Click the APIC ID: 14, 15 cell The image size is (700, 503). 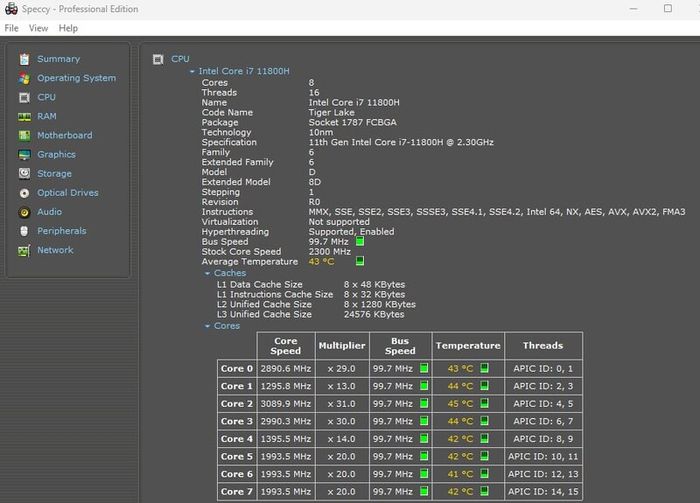click(543, 492)
